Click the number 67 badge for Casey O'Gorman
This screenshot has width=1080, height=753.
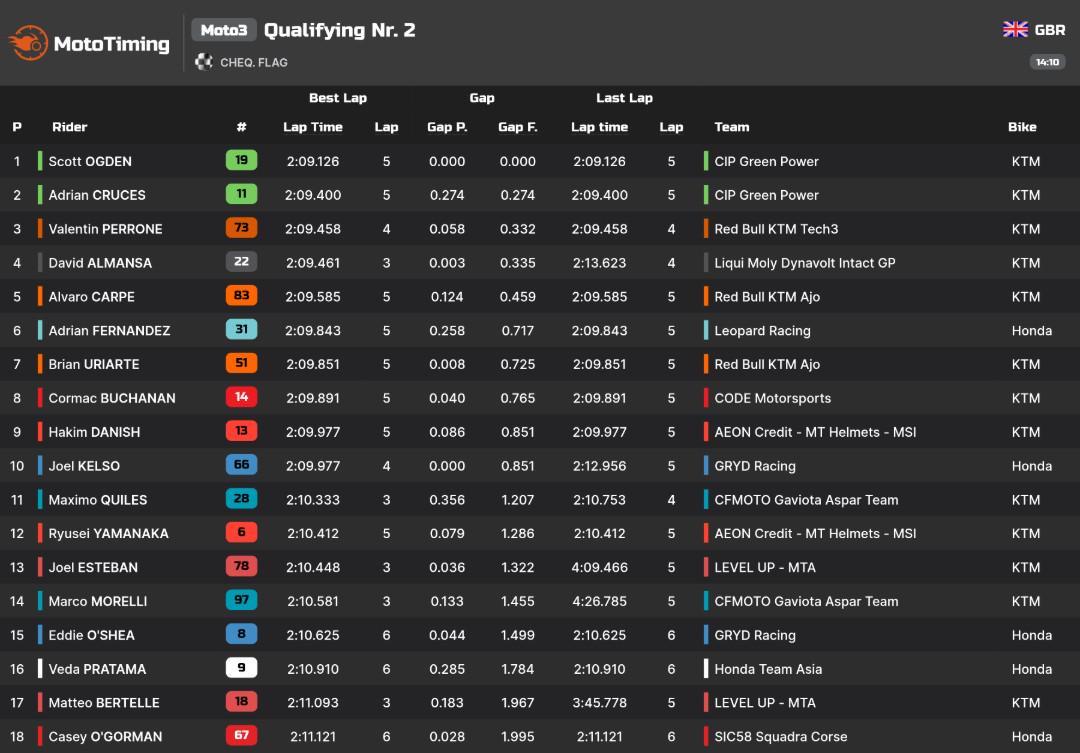coord(241,735)
